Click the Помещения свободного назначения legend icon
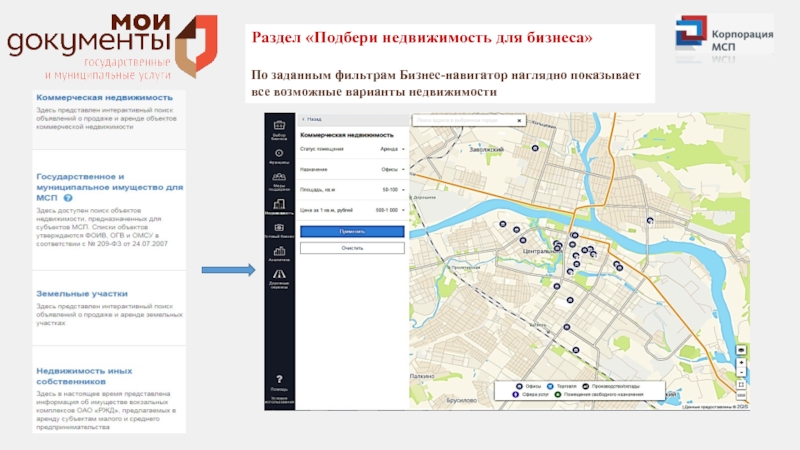The image size is (800, 450). (558, 394)
